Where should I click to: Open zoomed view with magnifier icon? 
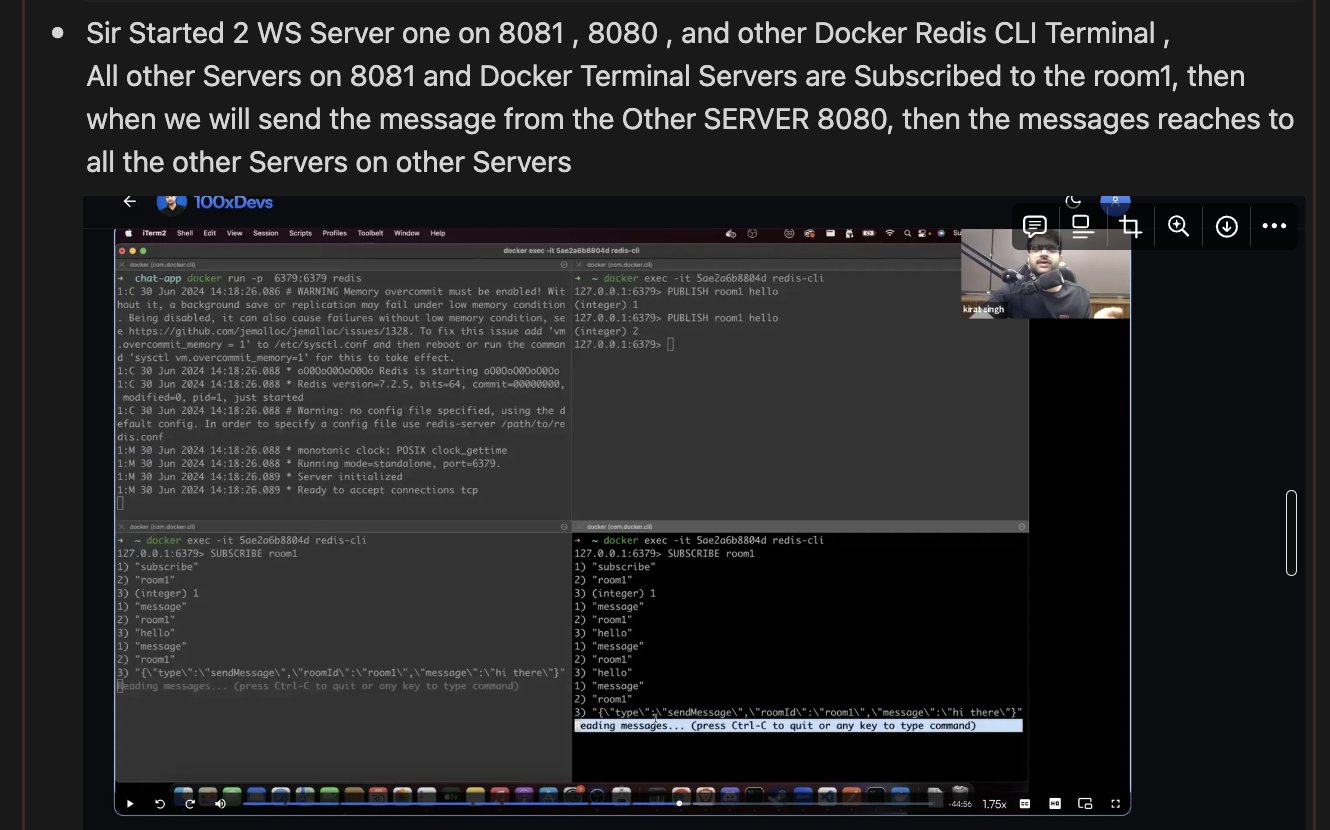coord(1179,226)
